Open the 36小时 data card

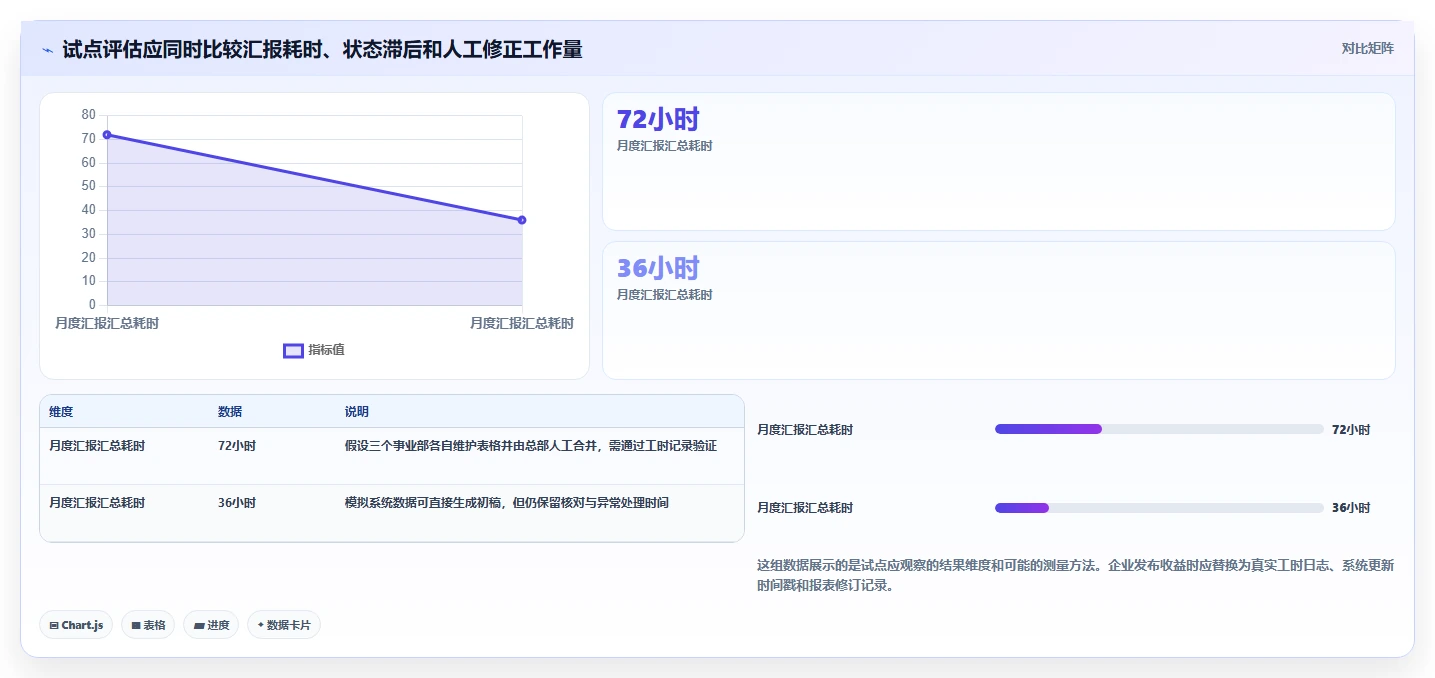point(998,310)
